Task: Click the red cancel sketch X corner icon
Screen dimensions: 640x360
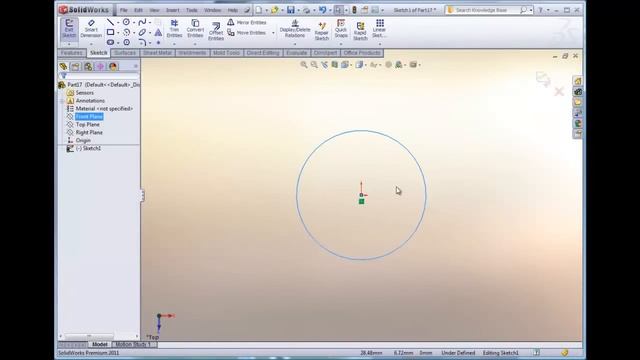Action: pyautogui.click(x=559, y=91)
